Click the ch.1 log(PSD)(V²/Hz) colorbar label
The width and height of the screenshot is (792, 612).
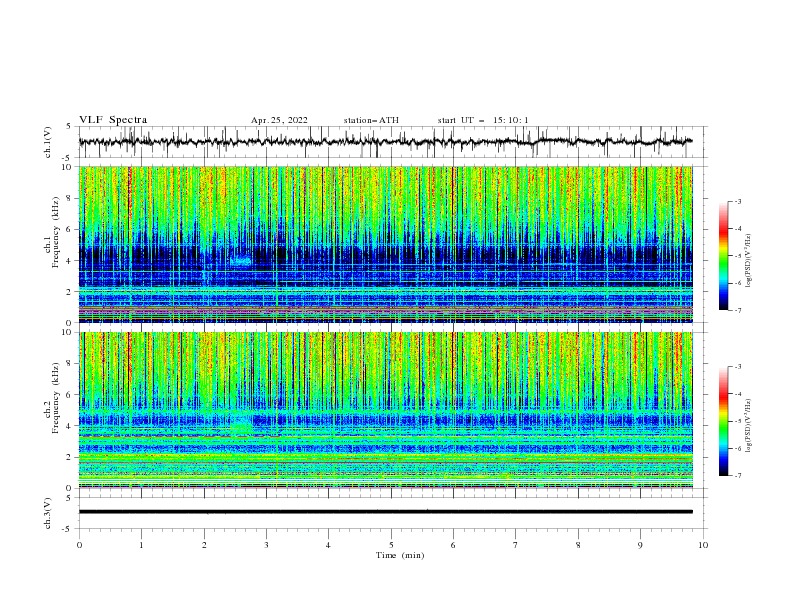coord(748,261)
